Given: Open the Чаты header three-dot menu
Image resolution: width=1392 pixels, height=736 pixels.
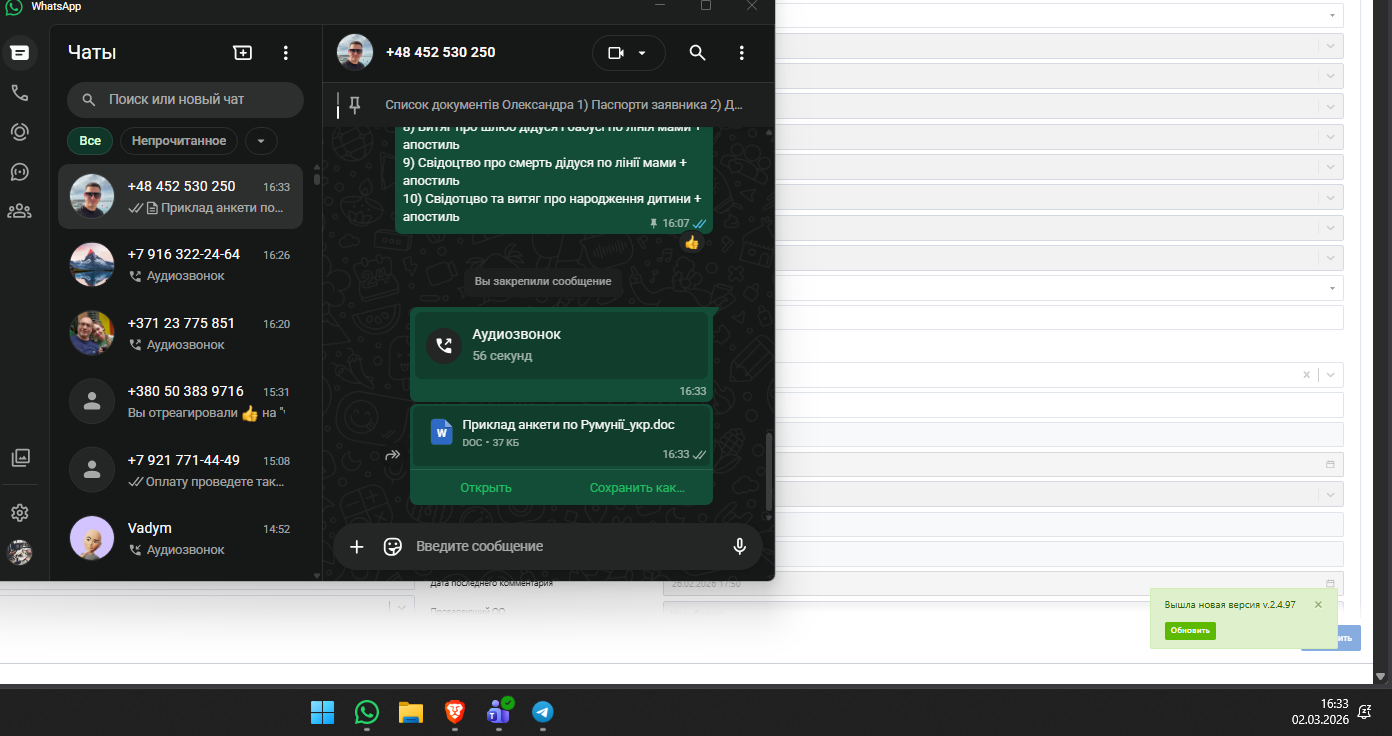Looking at the screenshot, I should point(286,53).
